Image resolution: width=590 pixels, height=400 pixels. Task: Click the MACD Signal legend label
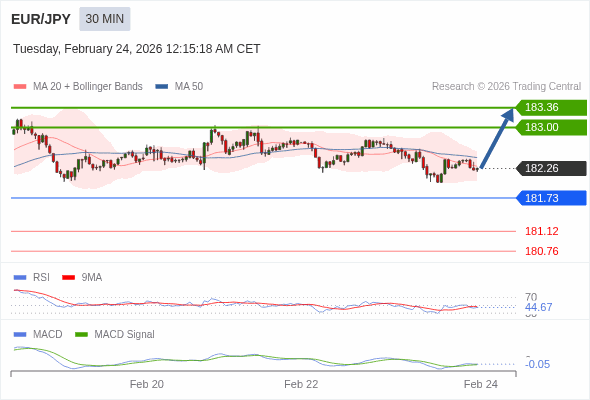(125, 335)
